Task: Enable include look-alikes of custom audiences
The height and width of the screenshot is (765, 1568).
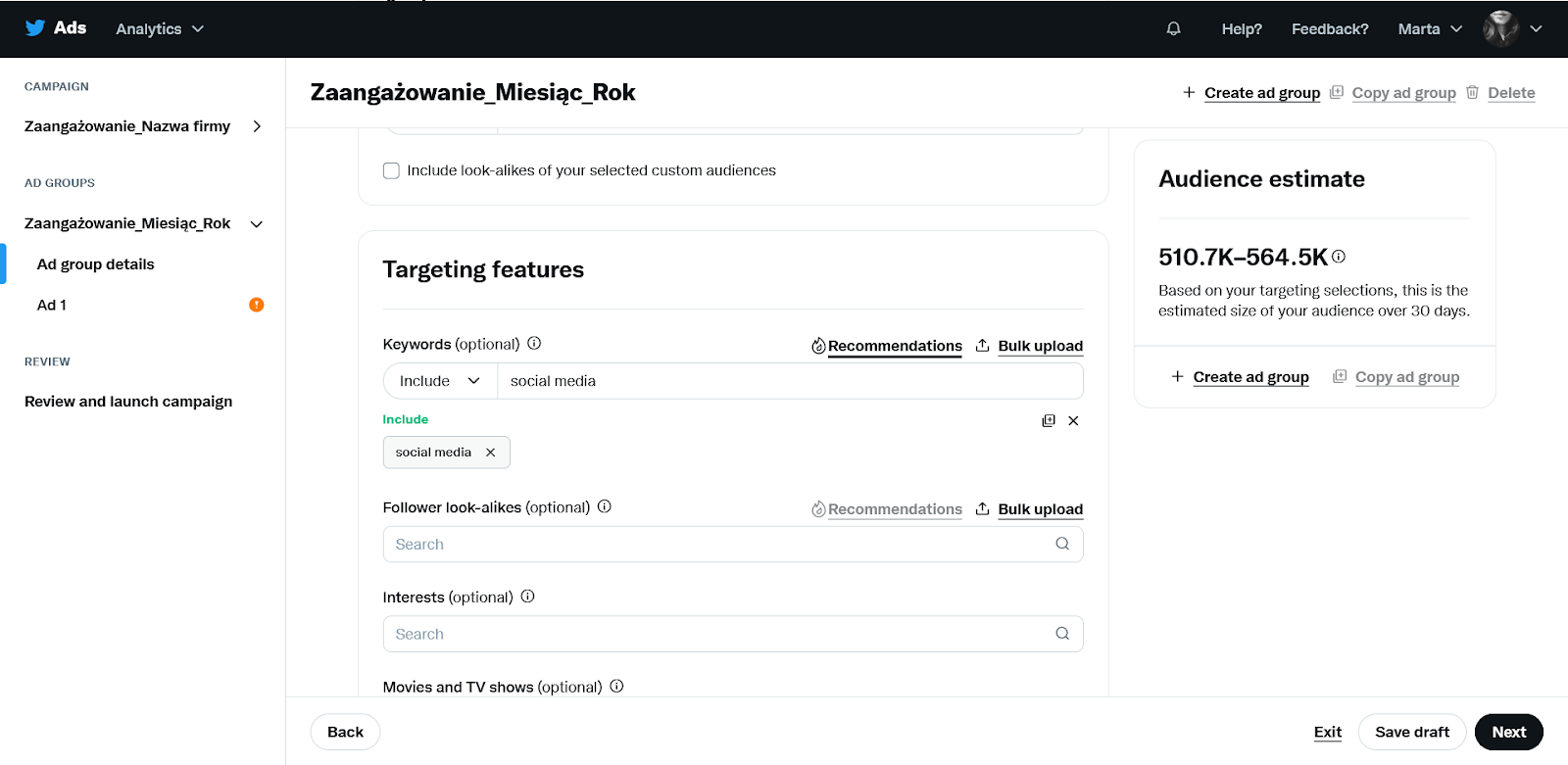Action: 391,170
